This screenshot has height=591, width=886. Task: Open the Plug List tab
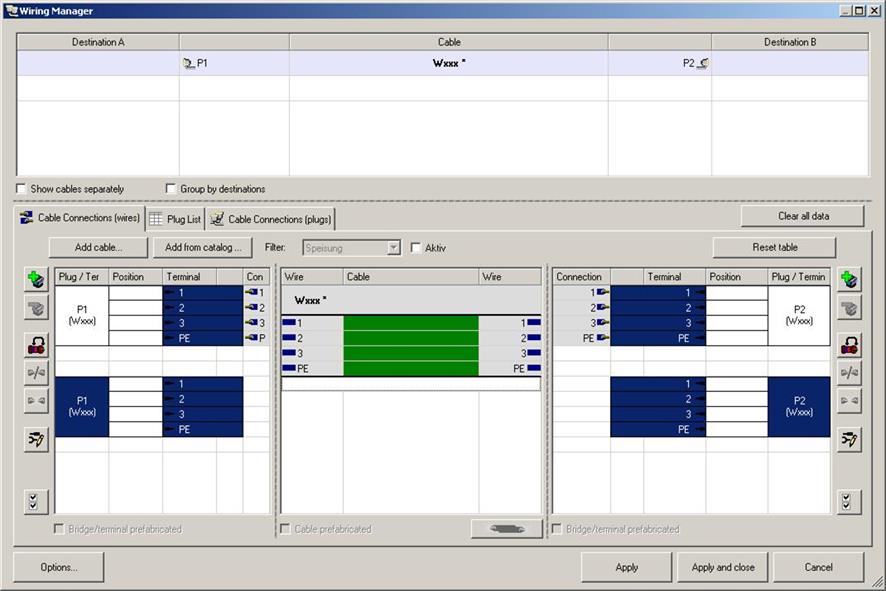(x=176, y=219)
